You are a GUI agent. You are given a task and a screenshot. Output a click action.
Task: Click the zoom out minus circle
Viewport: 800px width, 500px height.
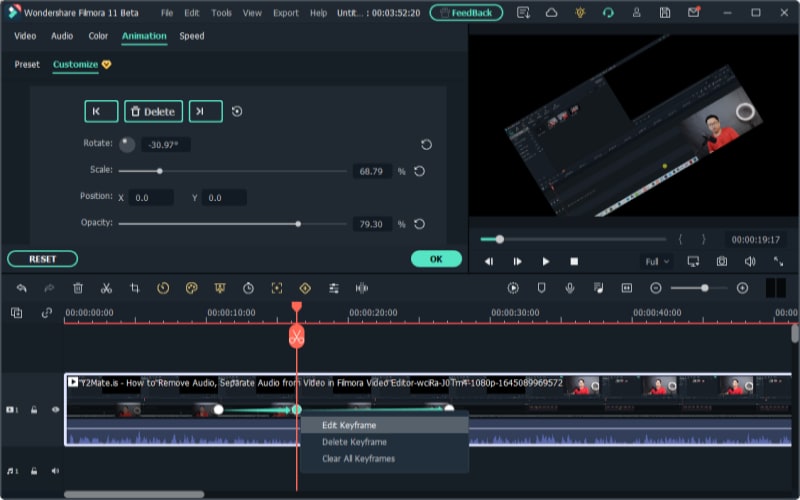pyautogui.click(x=656, y=288)
